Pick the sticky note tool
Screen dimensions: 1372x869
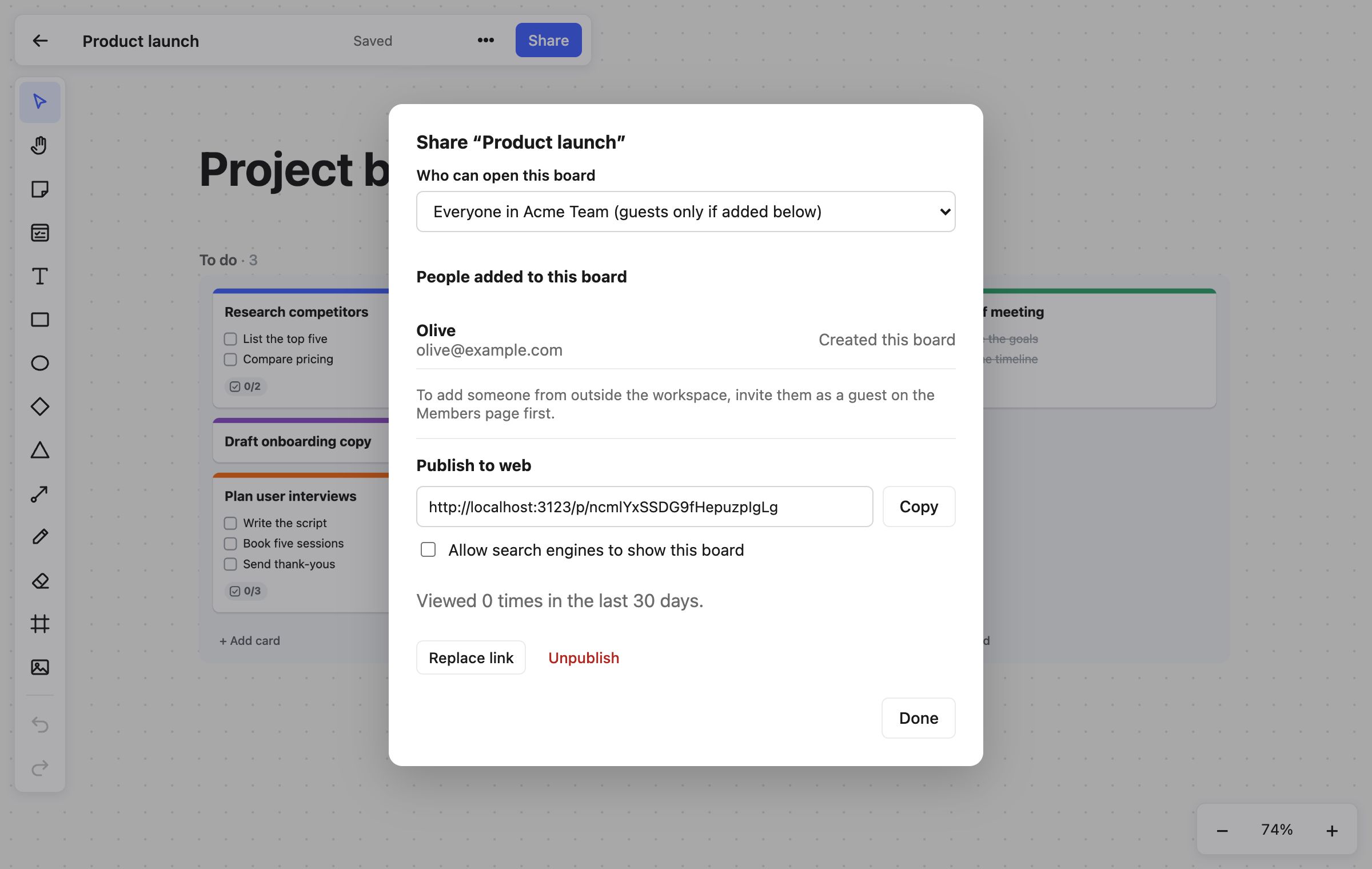tap(39, 189)
